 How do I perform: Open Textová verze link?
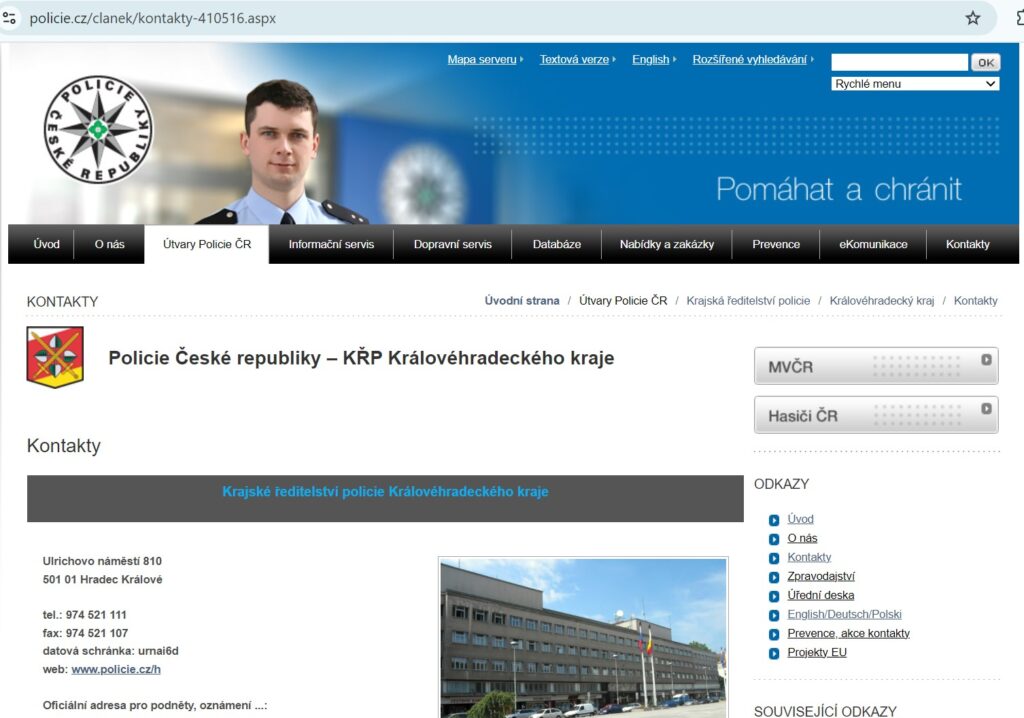(574, 59)
